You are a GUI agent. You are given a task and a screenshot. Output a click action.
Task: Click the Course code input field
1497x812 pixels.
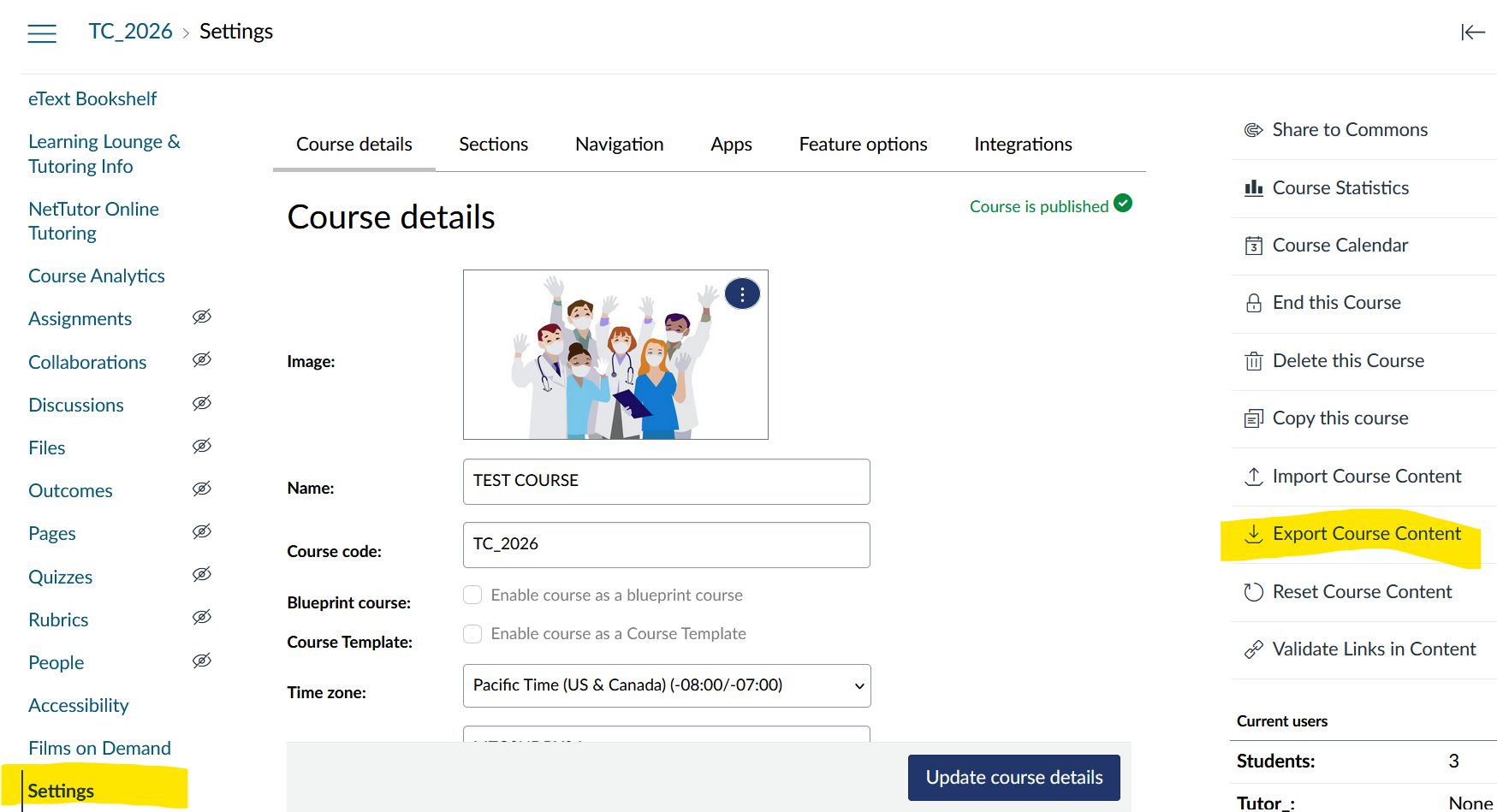point(667,545)
